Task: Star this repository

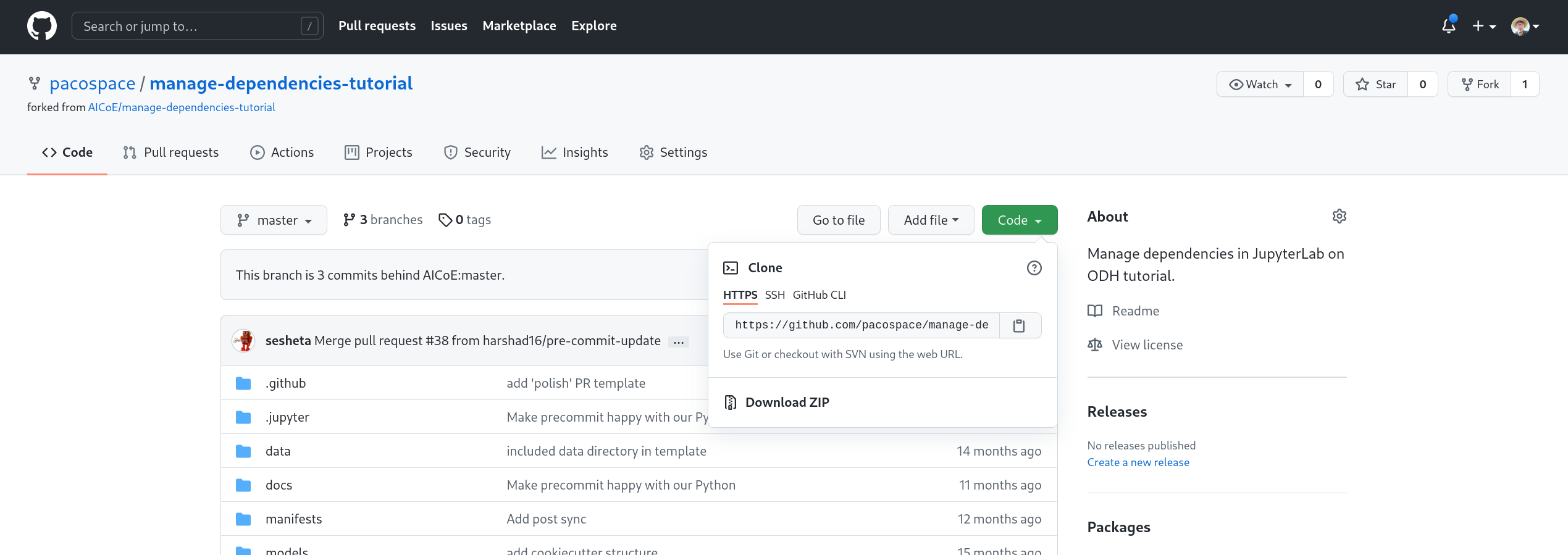Action: [x=1375, y=85]
